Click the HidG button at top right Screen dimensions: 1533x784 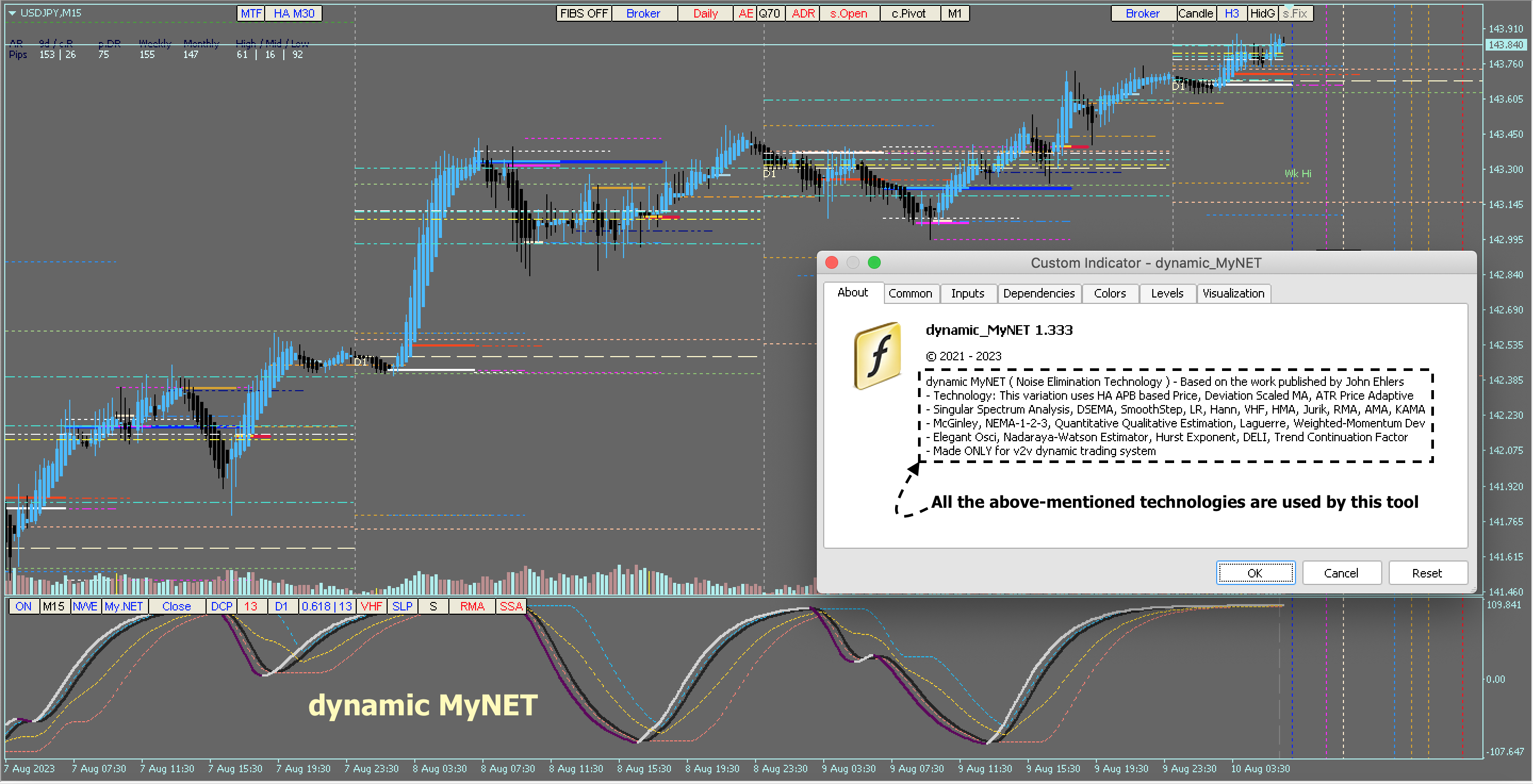(x=1261, y=13)
